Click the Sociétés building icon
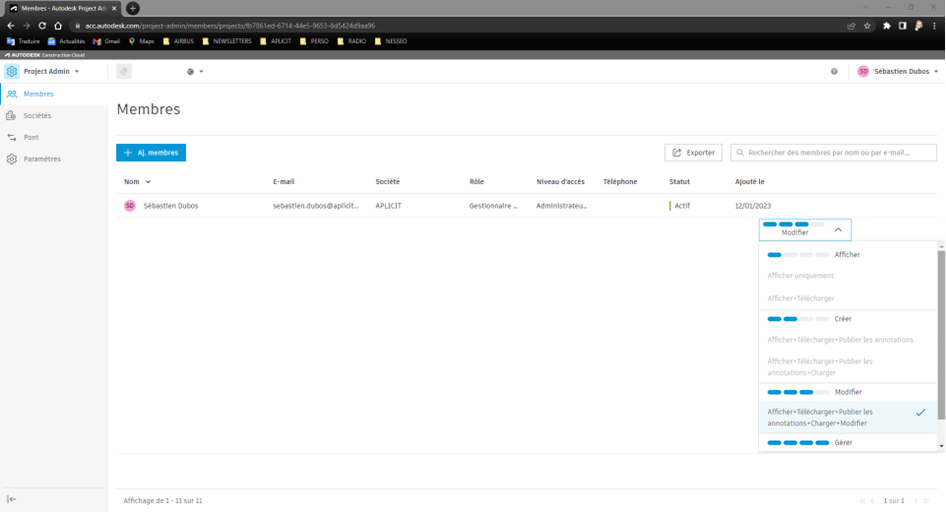 point(11,116)
